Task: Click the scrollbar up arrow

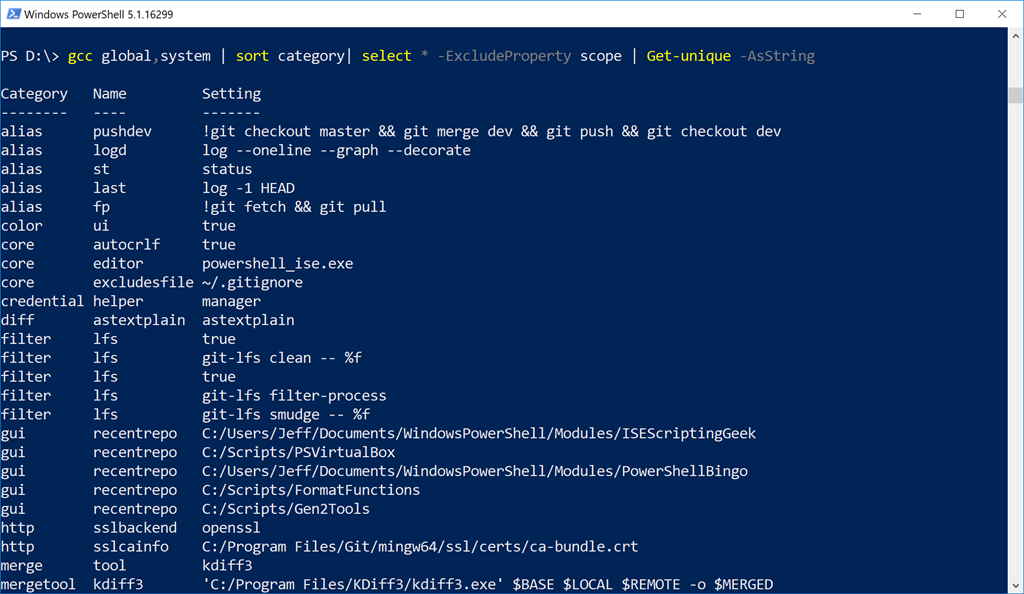Action: (x=1016, y=37)
